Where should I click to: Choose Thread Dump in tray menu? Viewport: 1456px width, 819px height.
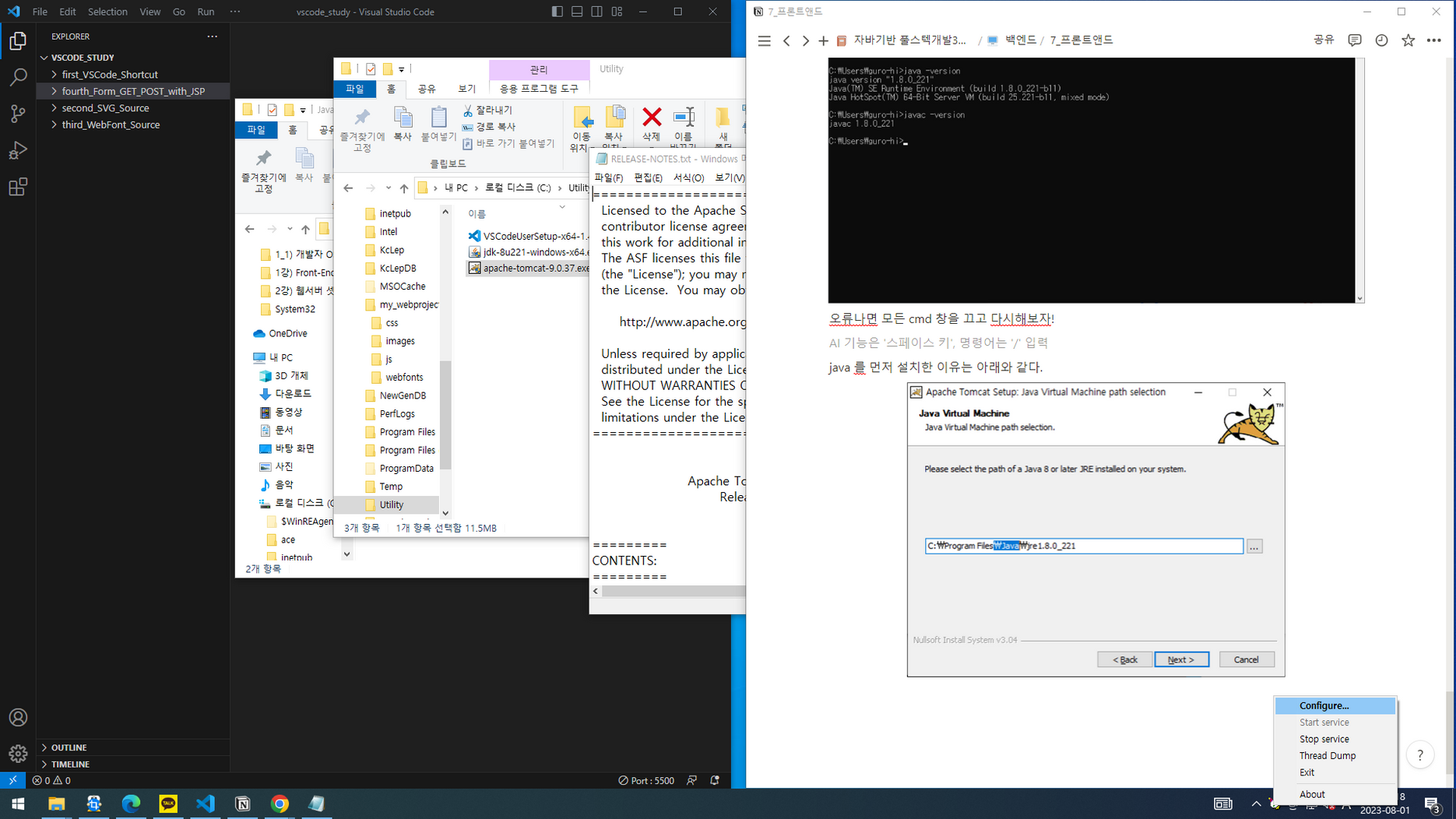coord(1335,755)
